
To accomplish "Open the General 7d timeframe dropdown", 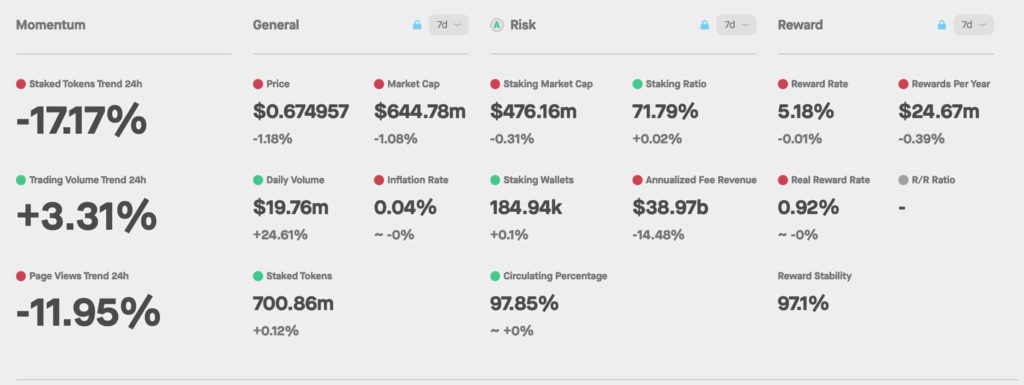I will pyautogui.click(x=449, y=25).
